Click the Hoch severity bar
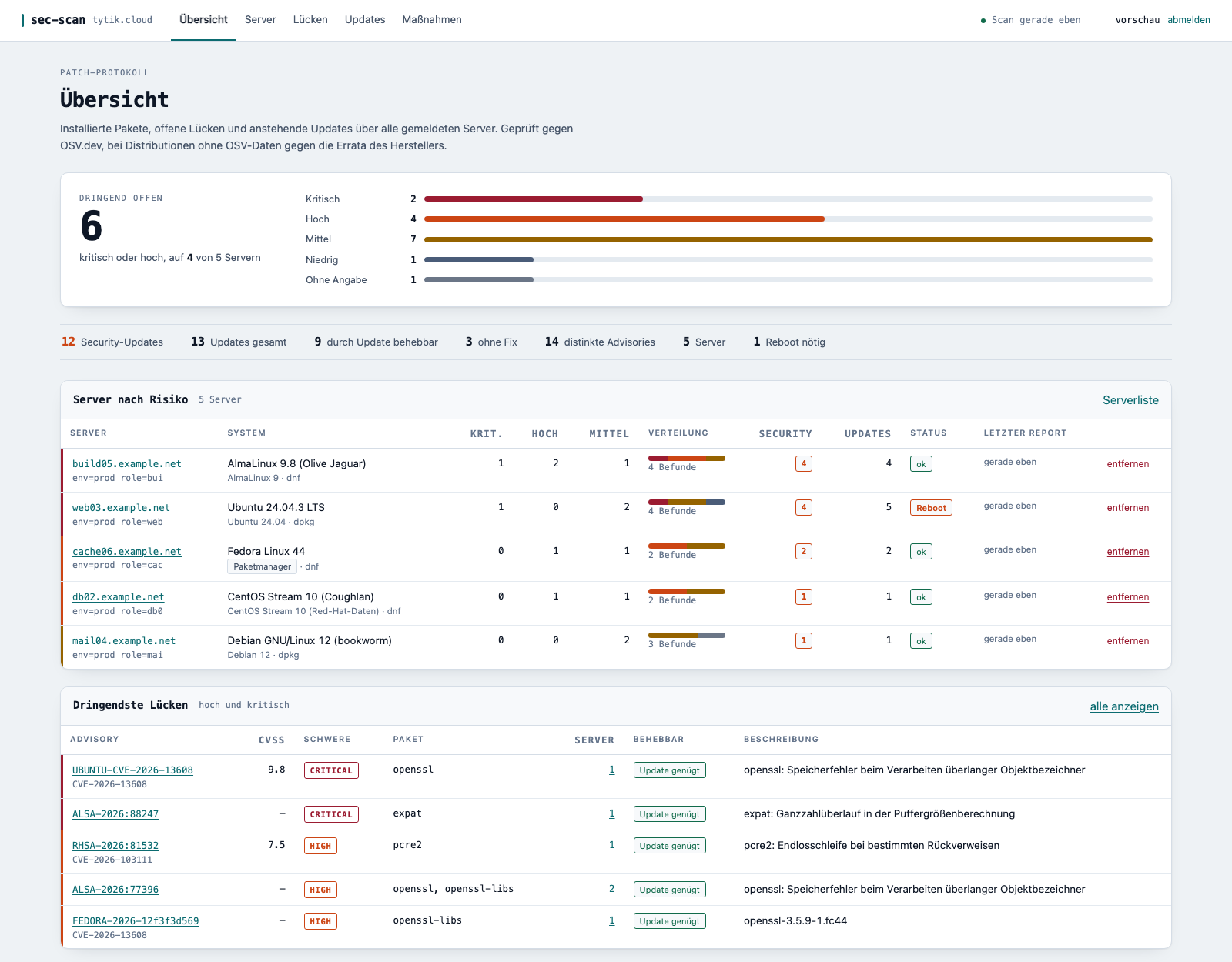 pos(788,219)
